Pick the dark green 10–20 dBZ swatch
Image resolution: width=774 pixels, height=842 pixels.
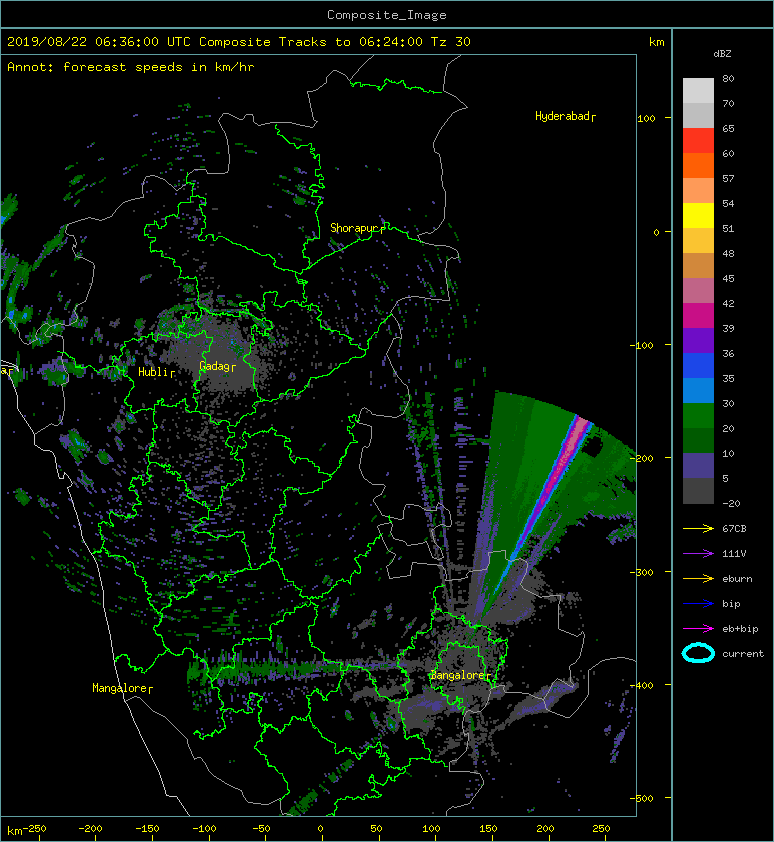coord(698,441)
